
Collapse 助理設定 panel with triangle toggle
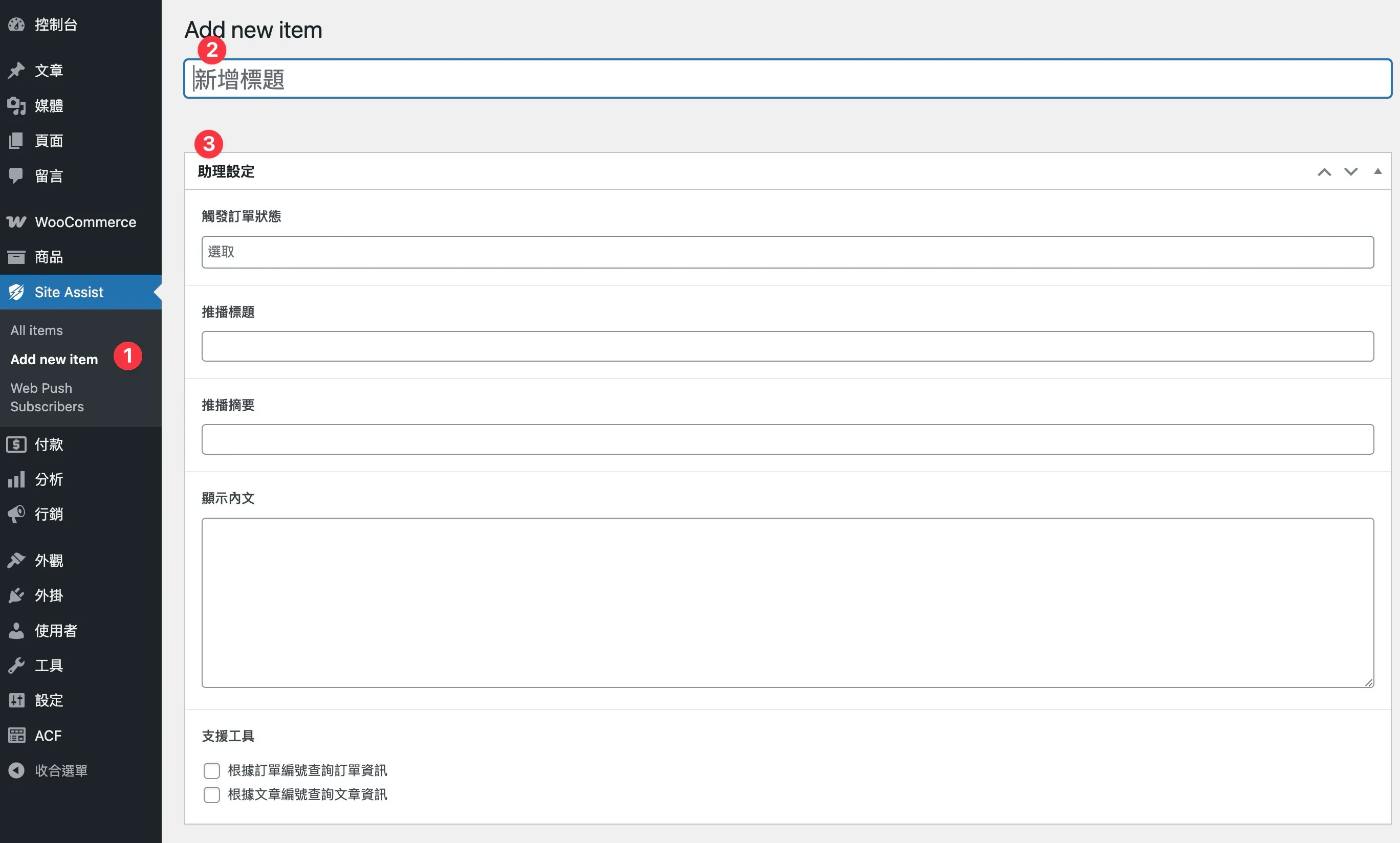point(1377,171)
